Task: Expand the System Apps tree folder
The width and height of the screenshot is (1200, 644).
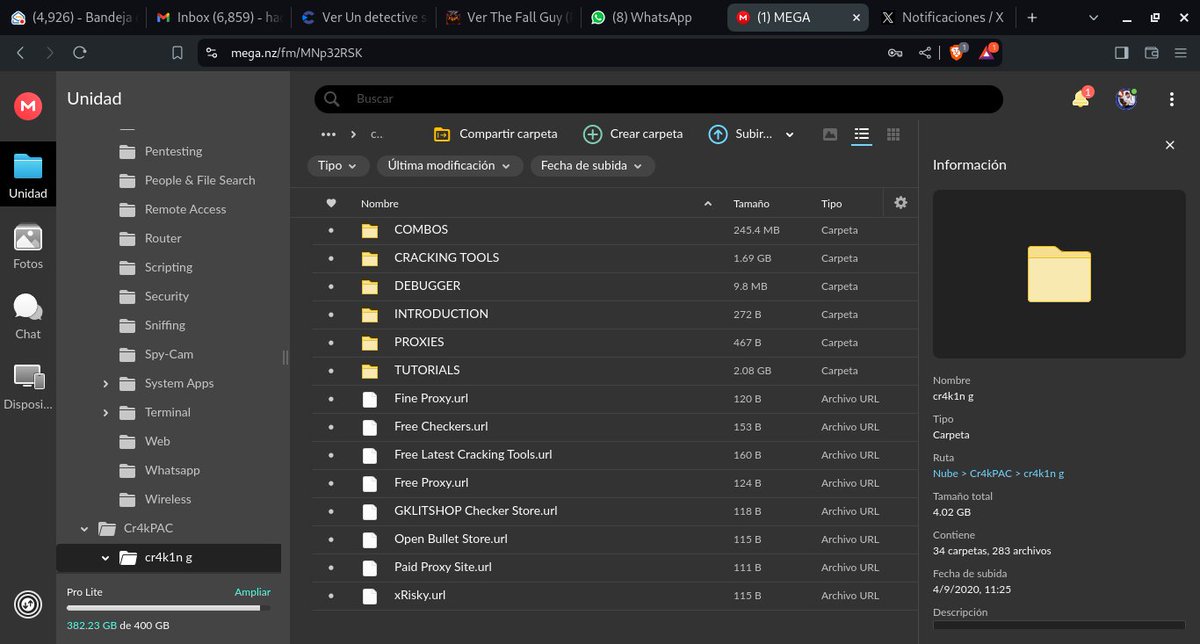Action: pyautogui.click(x=105, y=384)
